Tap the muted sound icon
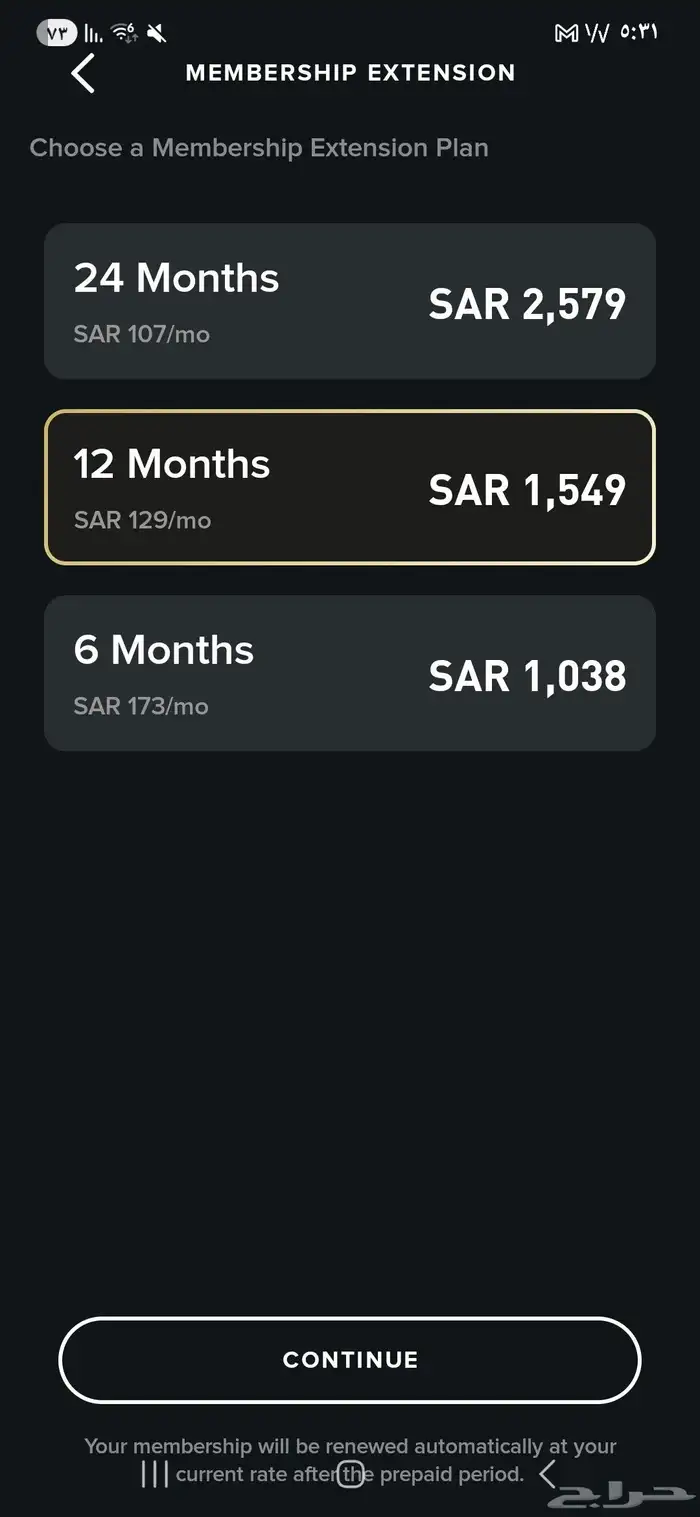This screenshot has height=1517, width=700. click(156, 33)
